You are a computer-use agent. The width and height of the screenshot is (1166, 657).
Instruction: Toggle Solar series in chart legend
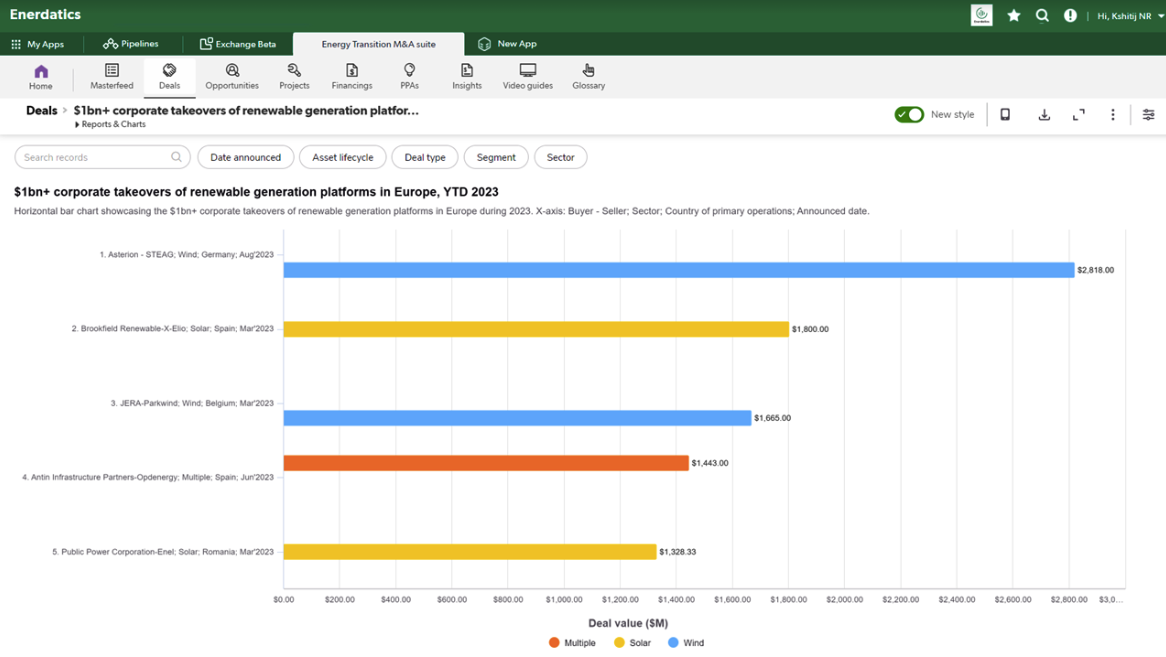click(632, 643)
